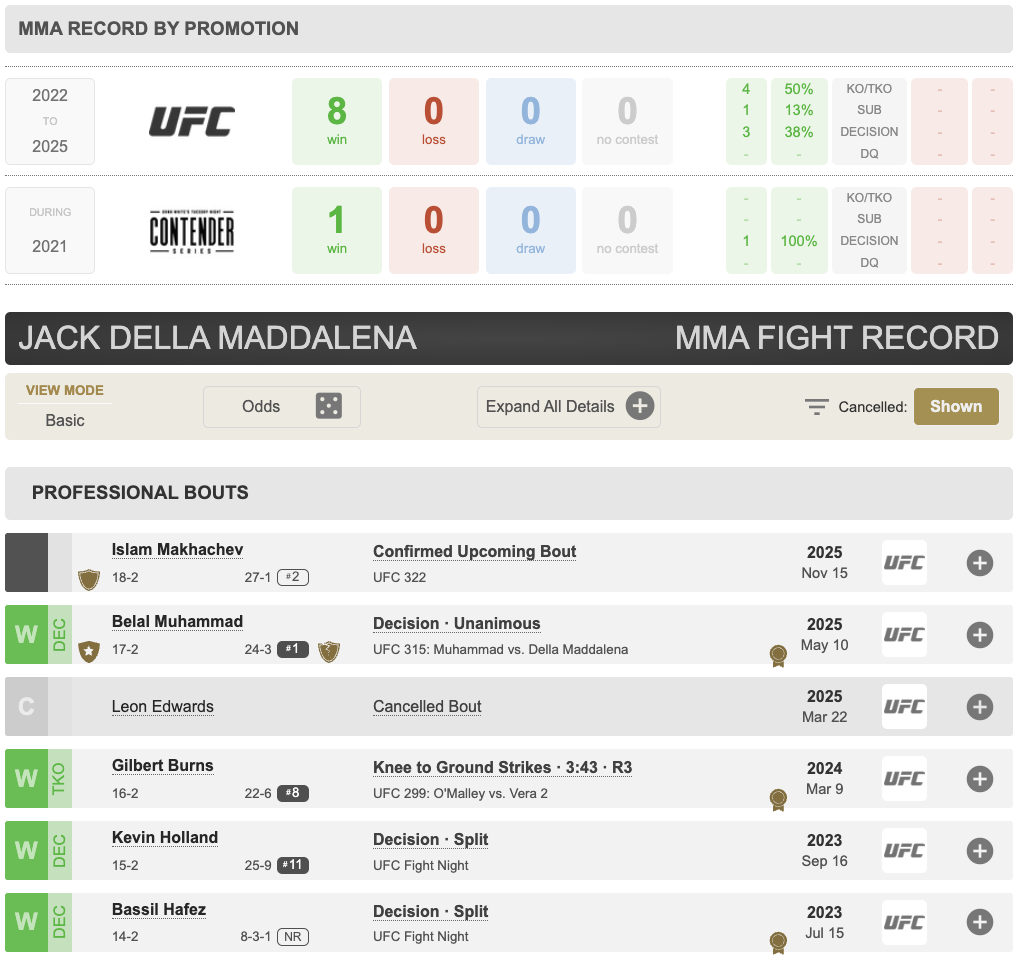Expand details for the Islam Makhachev bout
Viewport: 1018px width, 956px height.
(x=979, y=563)
